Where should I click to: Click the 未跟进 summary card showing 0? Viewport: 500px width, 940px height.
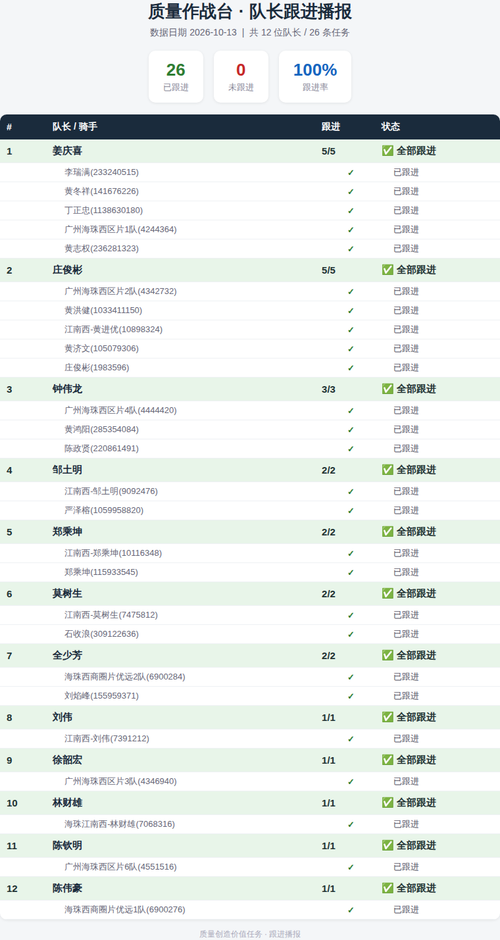[241, 77]
